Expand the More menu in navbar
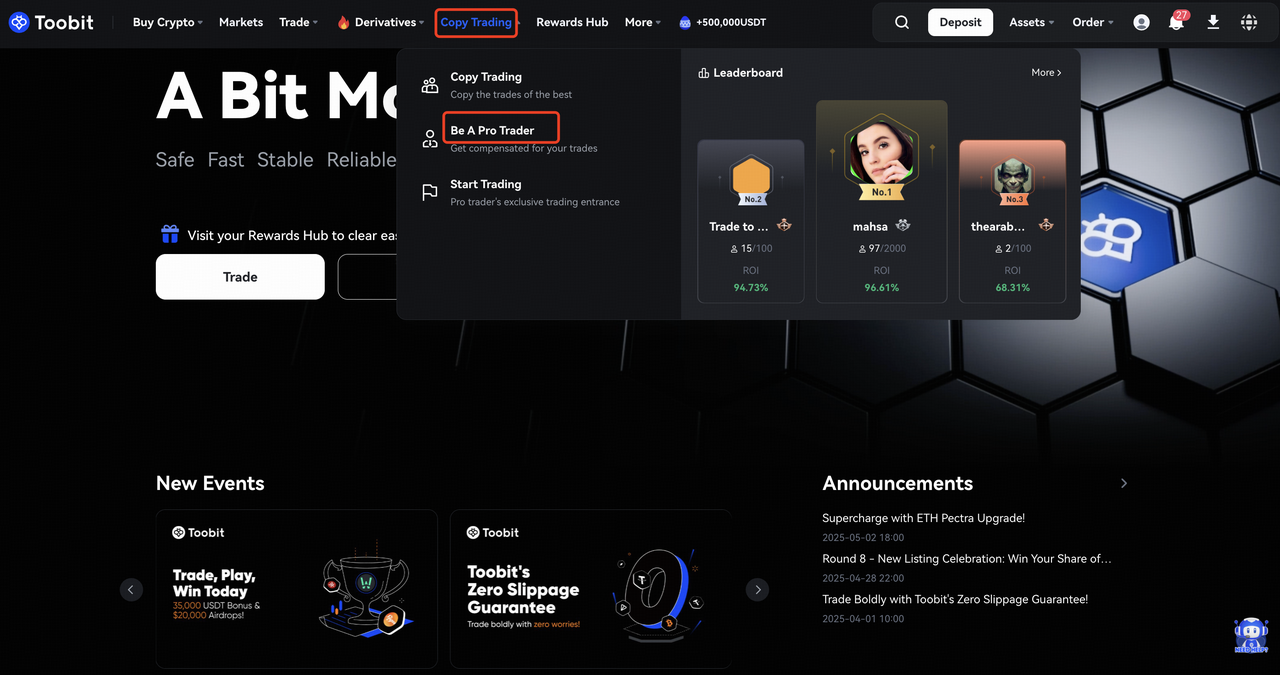 coord(642,22)
